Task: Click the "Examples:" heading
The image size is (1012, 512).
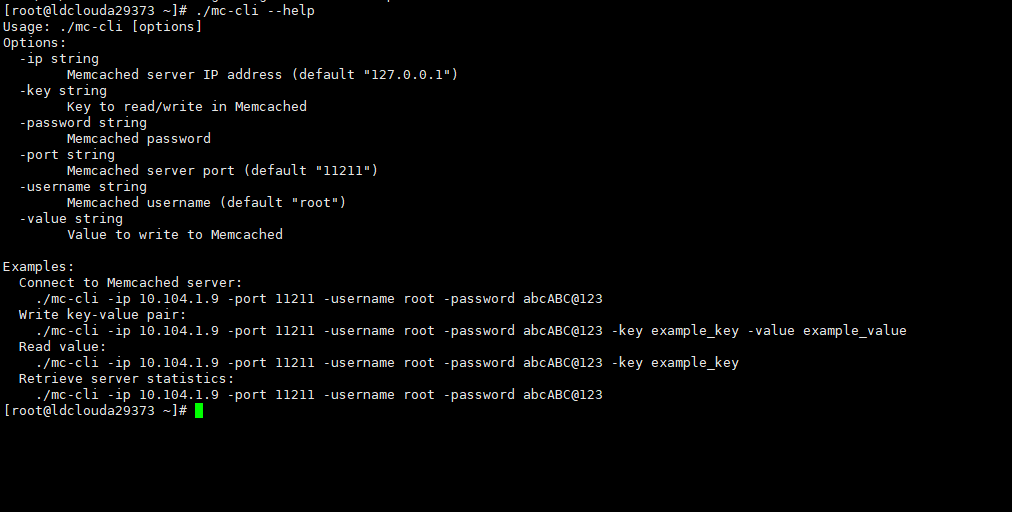Action: [39, 266]
